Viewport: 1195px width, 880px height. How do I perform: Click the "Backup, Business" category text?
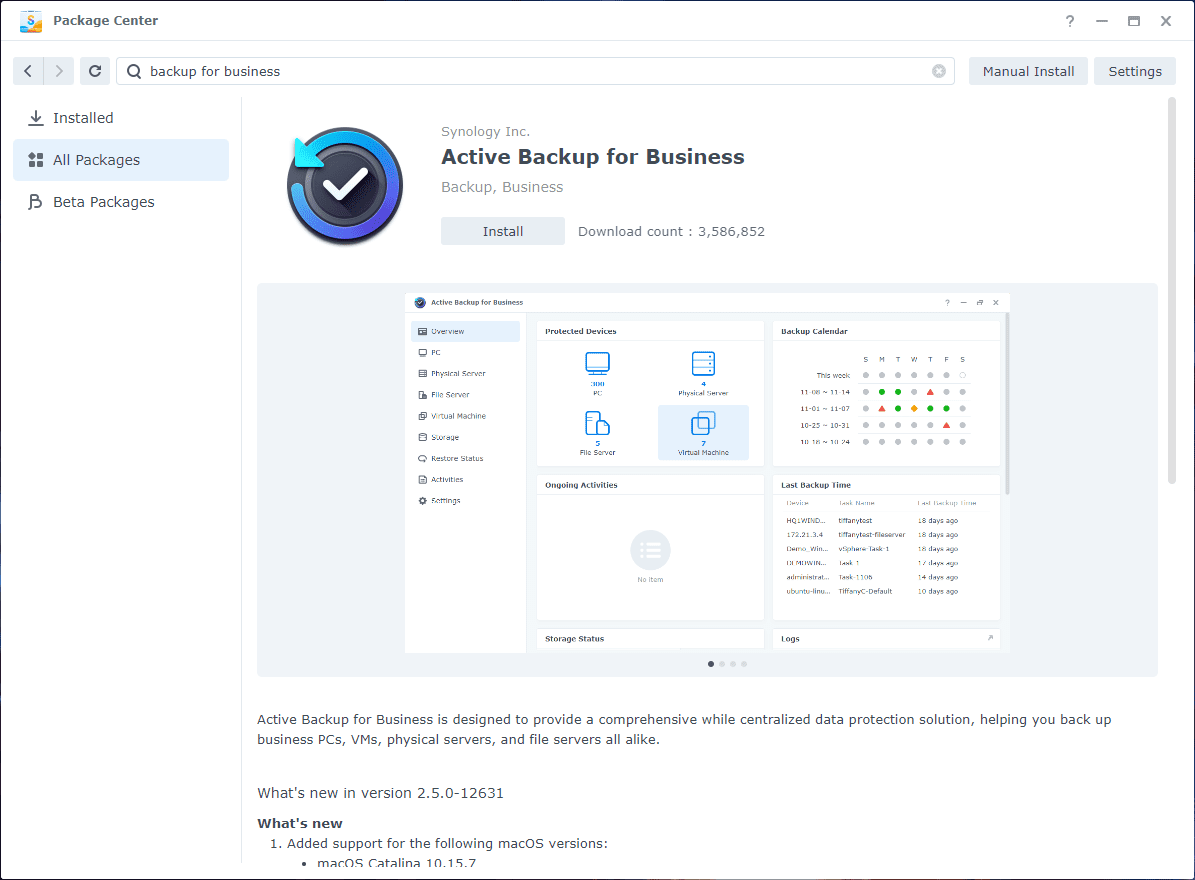[502, 187]
